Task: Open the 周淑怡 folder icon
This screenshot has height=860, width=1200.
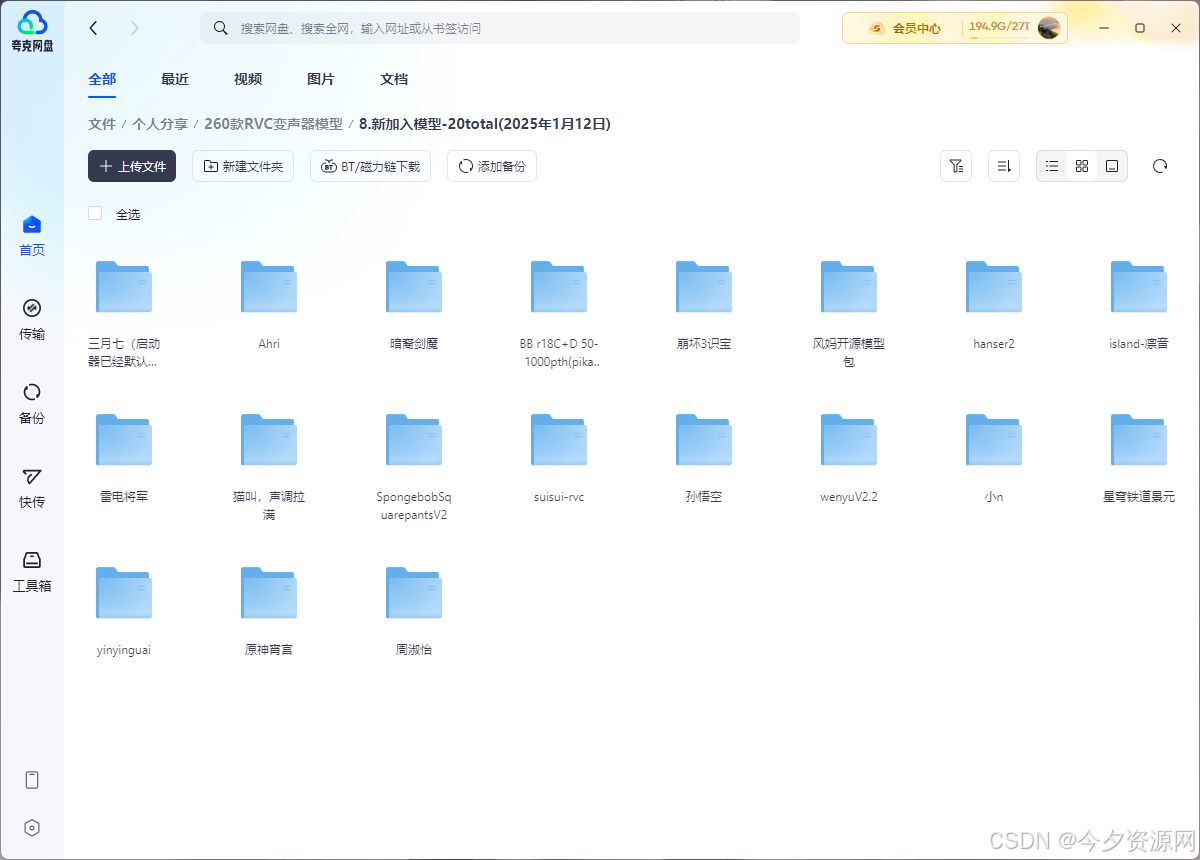Action: click(x=414, y=593)
